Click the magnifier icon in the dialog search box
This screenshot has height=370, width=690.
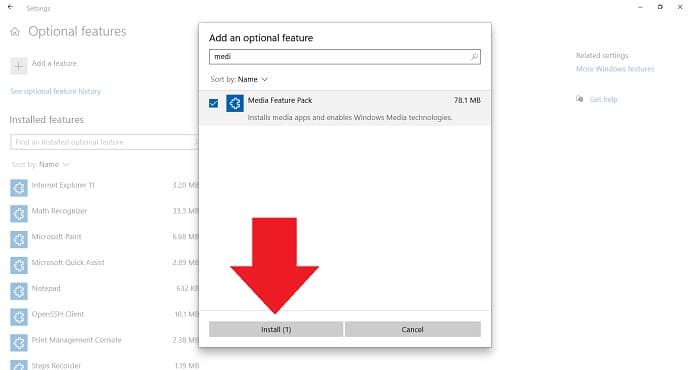pyautogui.click(x=474, y=57)
